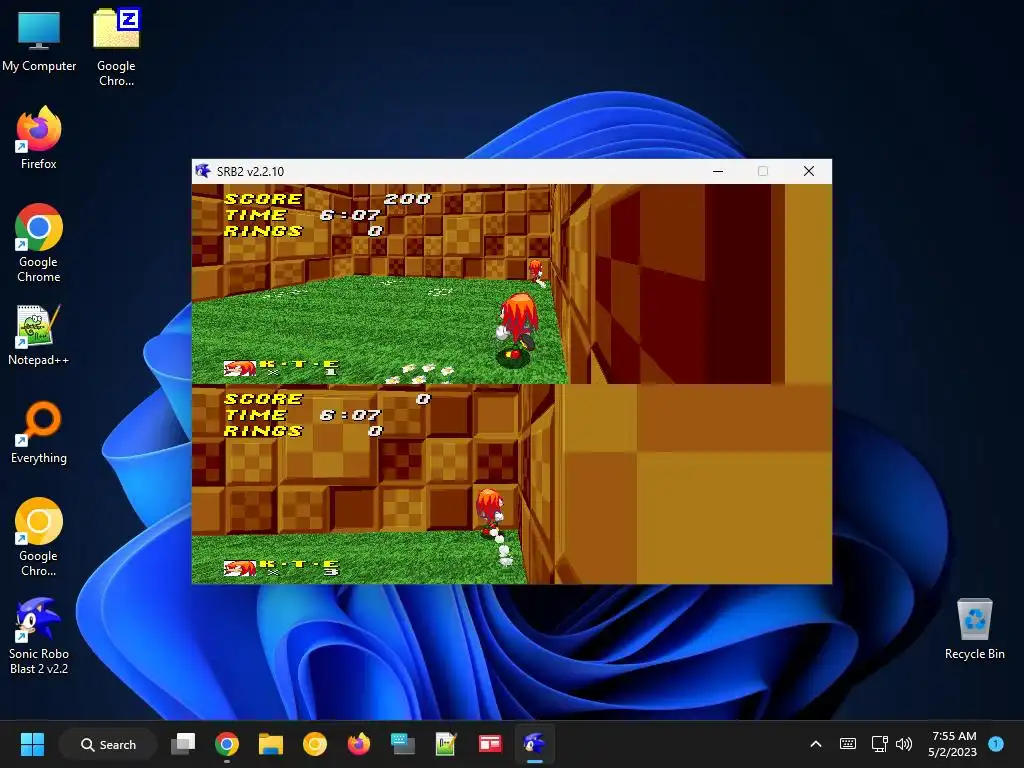Open the clock showing 7:55 AM
This screenshot has width=1024, height=768.
pyautogui.click(x=953, y=744)
